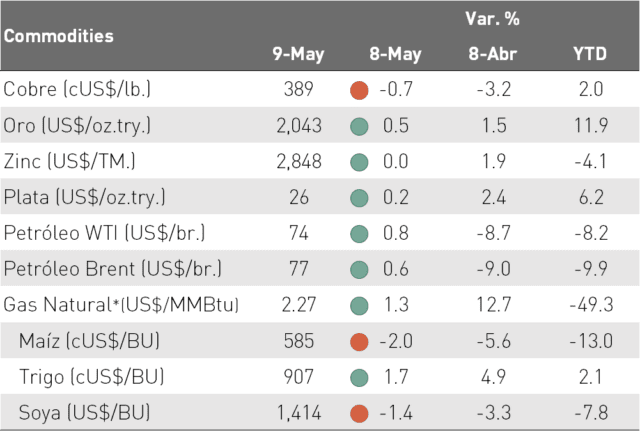Click the Oro (US$/oz.try.) row label
This screenshot has height=431, width=640.
coord(77,125)
